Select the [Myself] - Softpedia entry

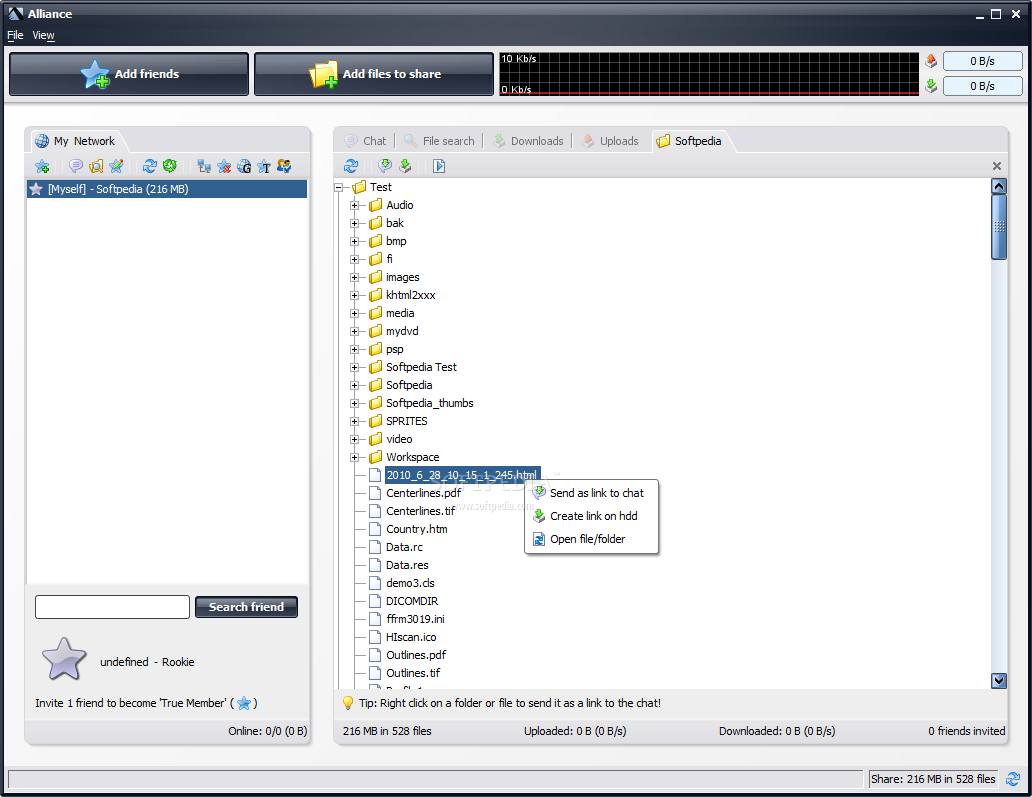(167, 189)
